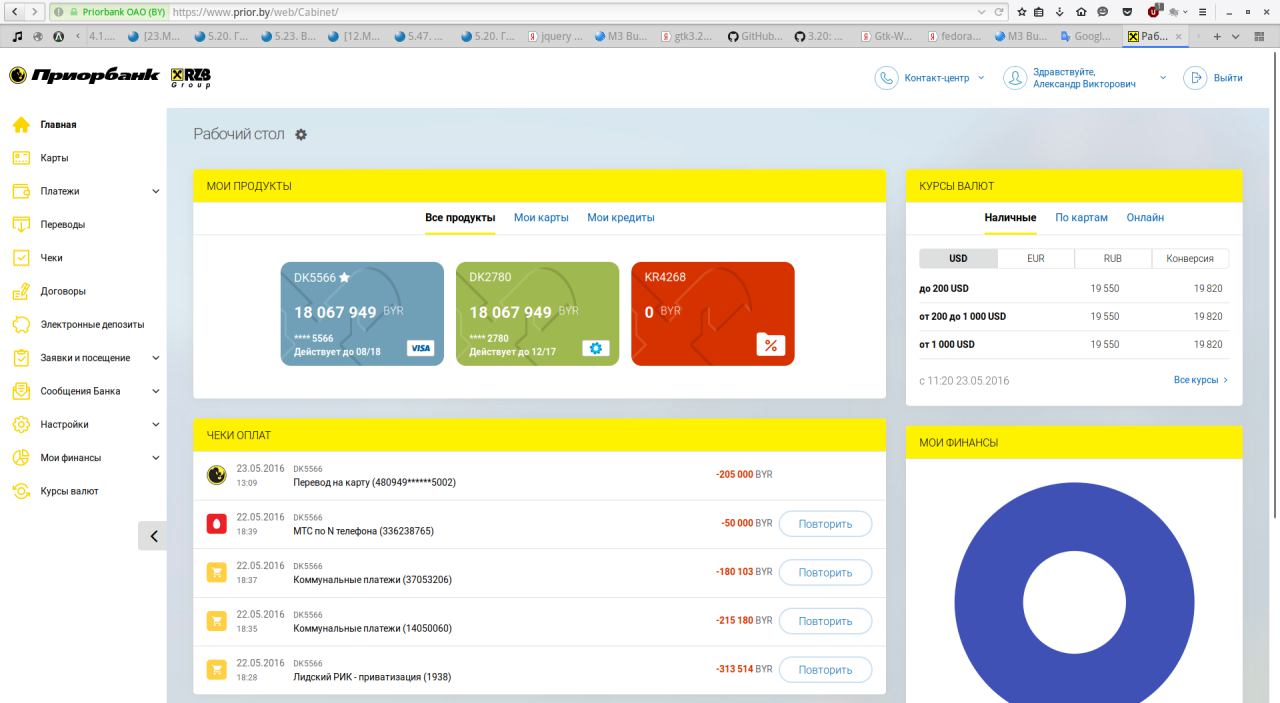Screen dimensions: 1280x703
Task: Open a new browser tab with plus
Action: point(1216,36)
